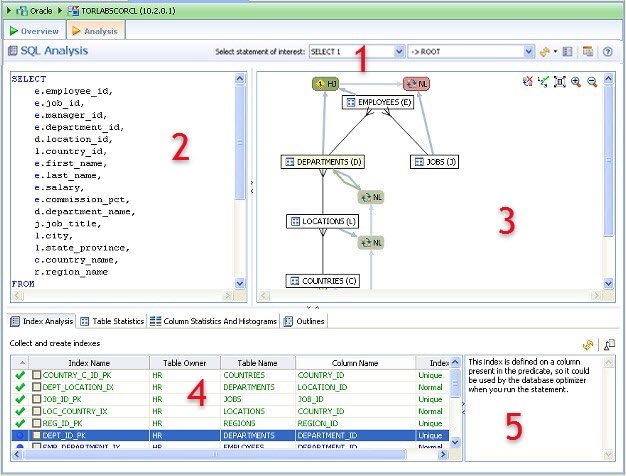Check the REG_ID_PK checkbox
This screenshot has height=476, width=626.
pyautogui.click(x=36, y=423)
